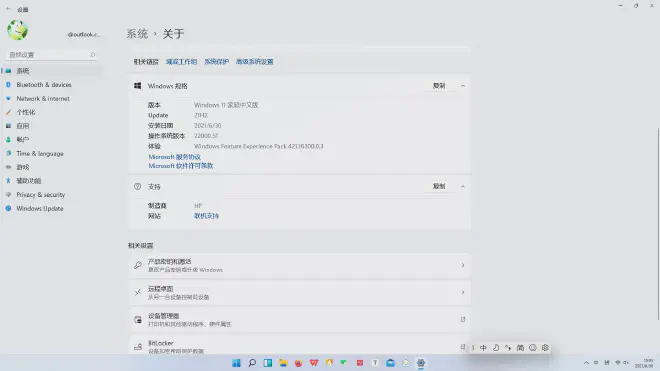
Task: Open File Explorer from taskbar
Action: coord(283,363)
